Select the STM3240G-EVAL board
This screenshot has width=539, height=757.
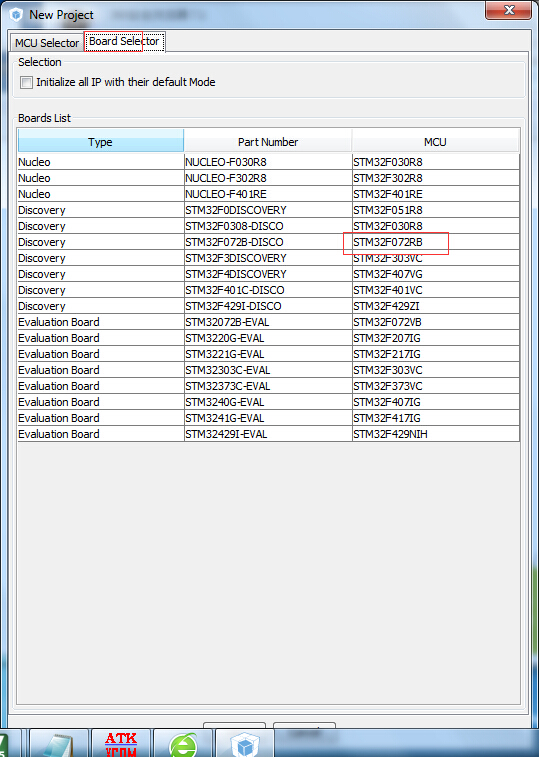268,402
